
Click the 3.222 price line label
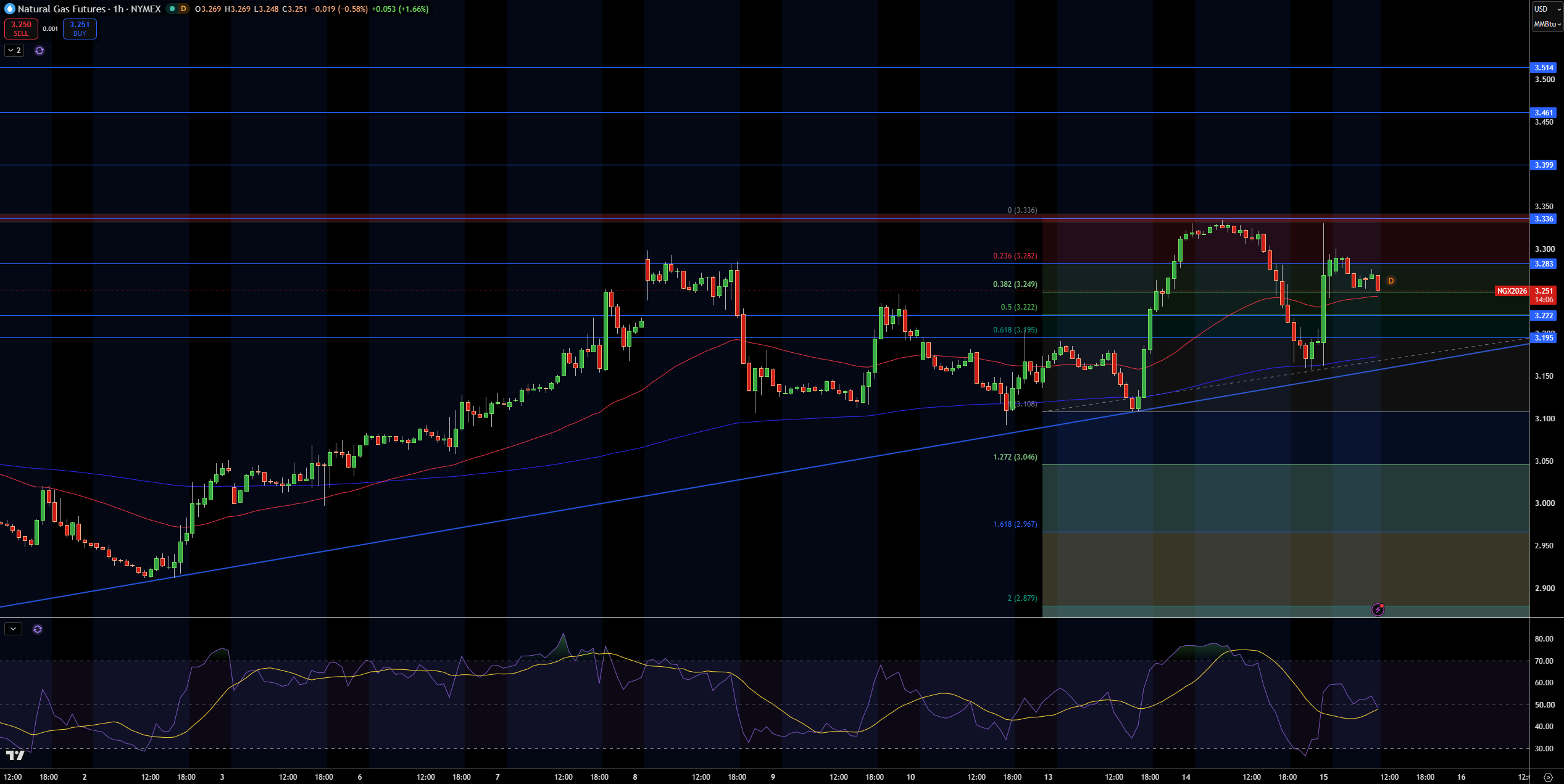(x=1544, y=316)
